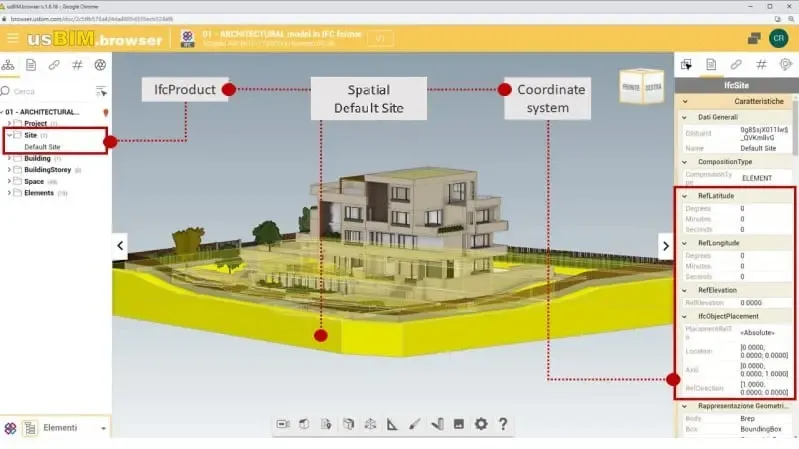Collapse the Site tree node
This screenshot has width=799, height=449.
9,135
